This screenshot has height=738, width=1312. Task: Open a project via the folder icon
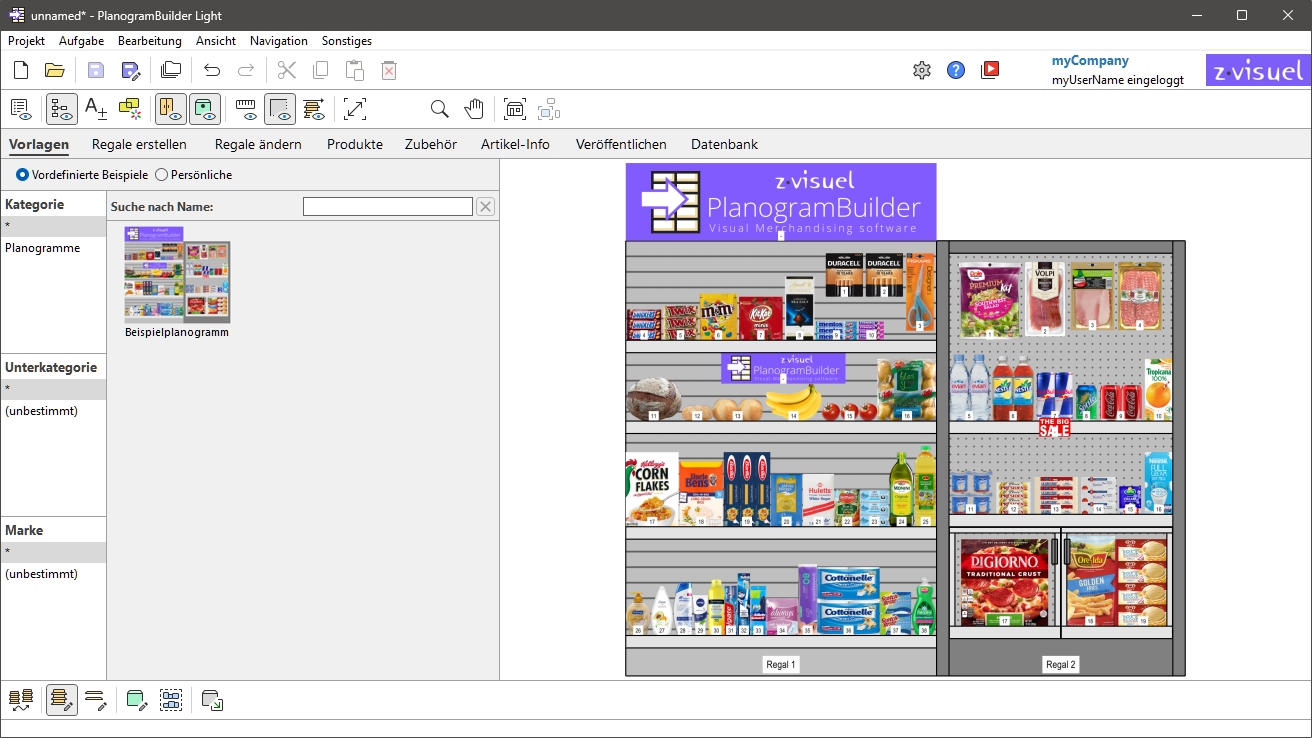[55, 70]
